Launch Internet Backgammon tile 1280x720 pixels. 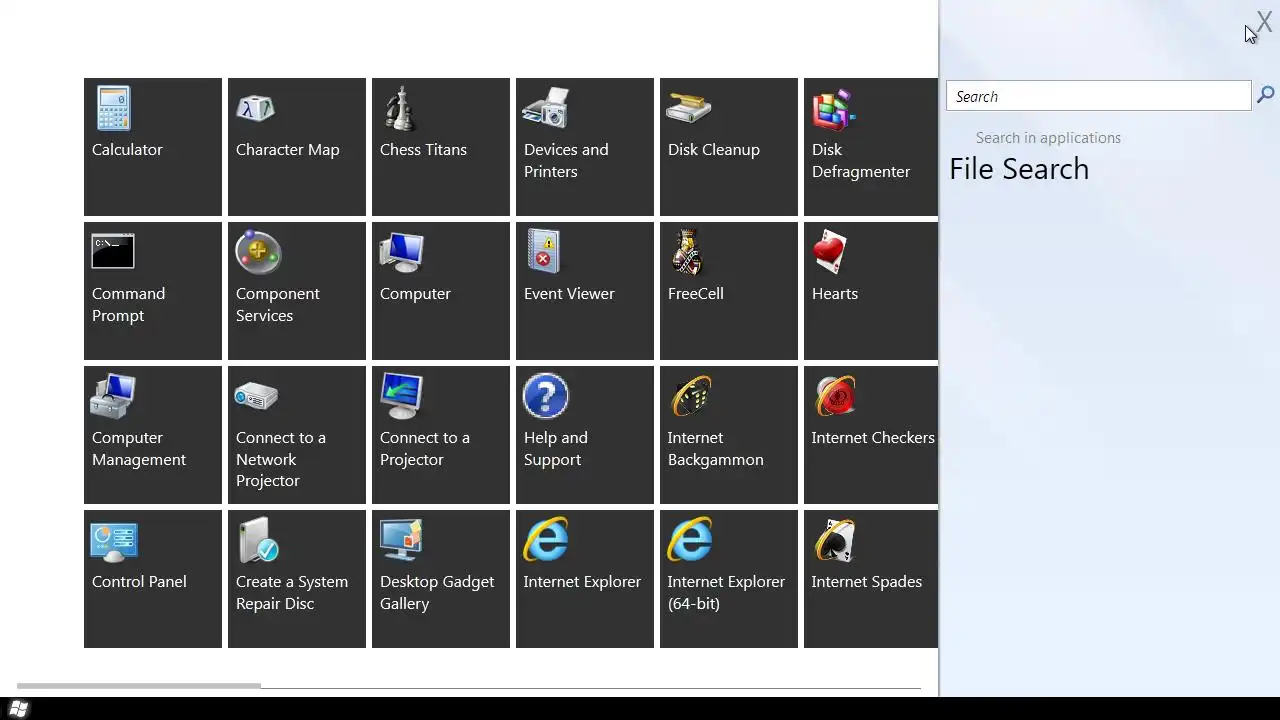[729, 435]
